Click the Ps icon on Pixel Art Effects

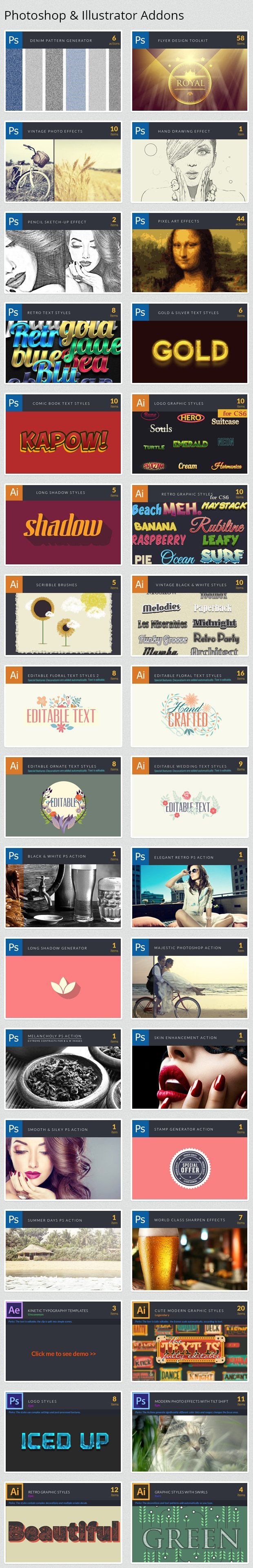point(140,221)
